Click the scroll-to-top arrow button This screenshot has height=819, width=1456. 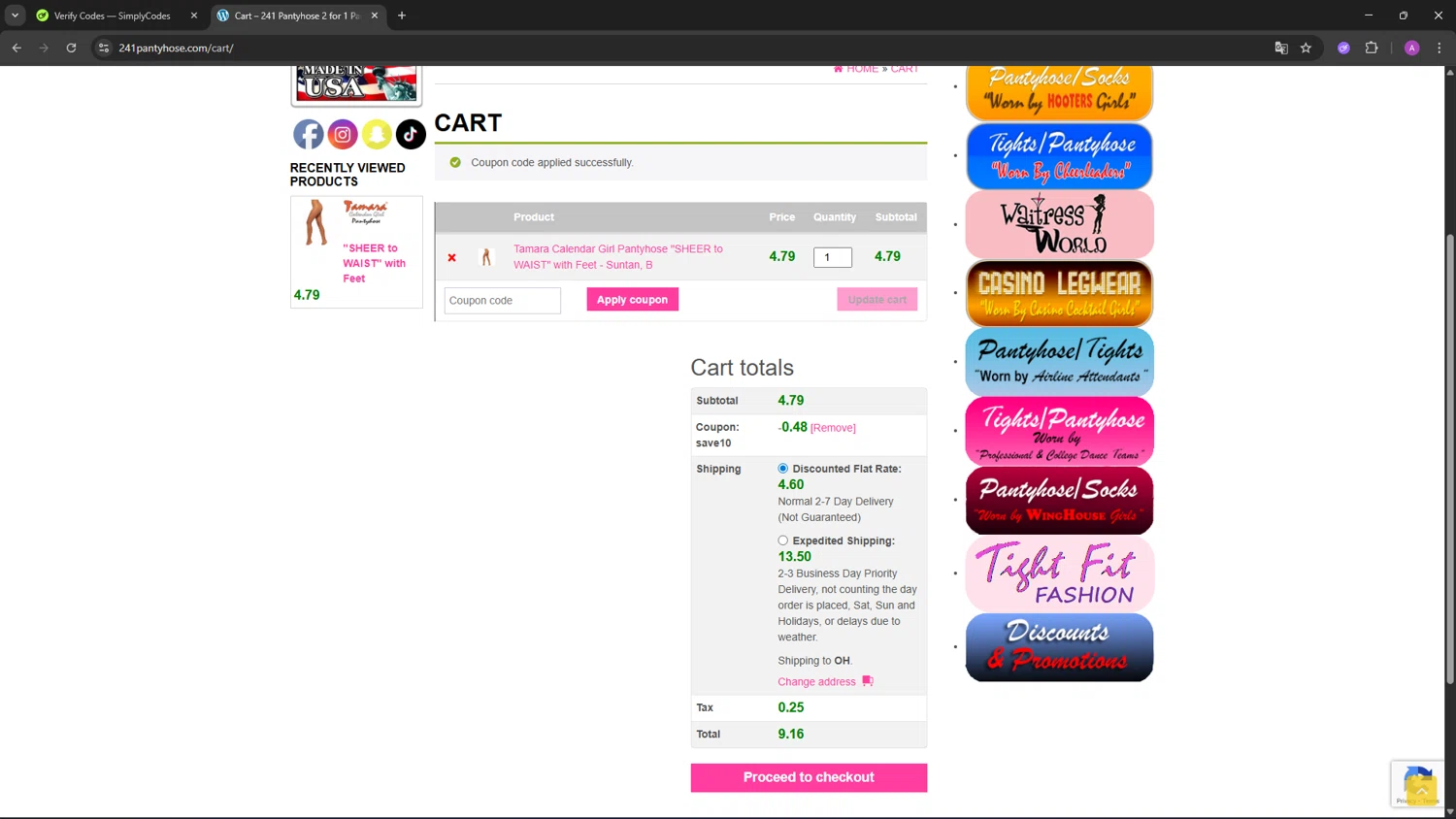[1421, 791]
